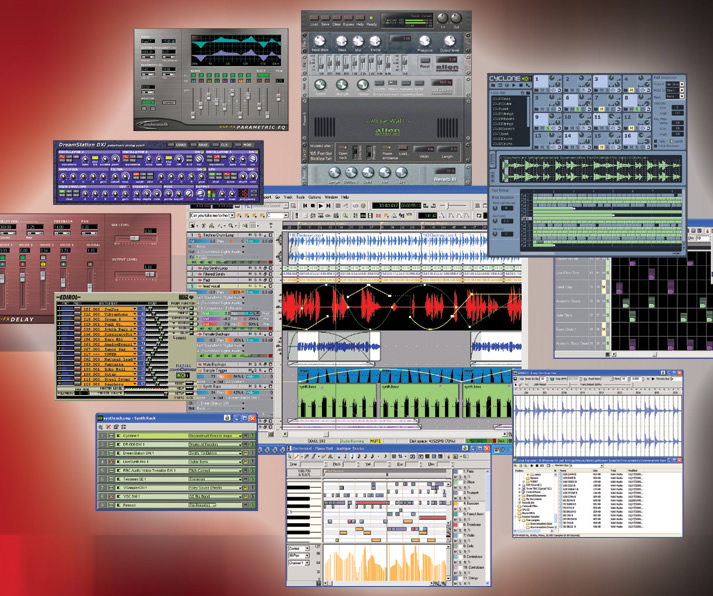
Task: Select the Techno Drum Loop track header
Action: (x=230, y=235)
